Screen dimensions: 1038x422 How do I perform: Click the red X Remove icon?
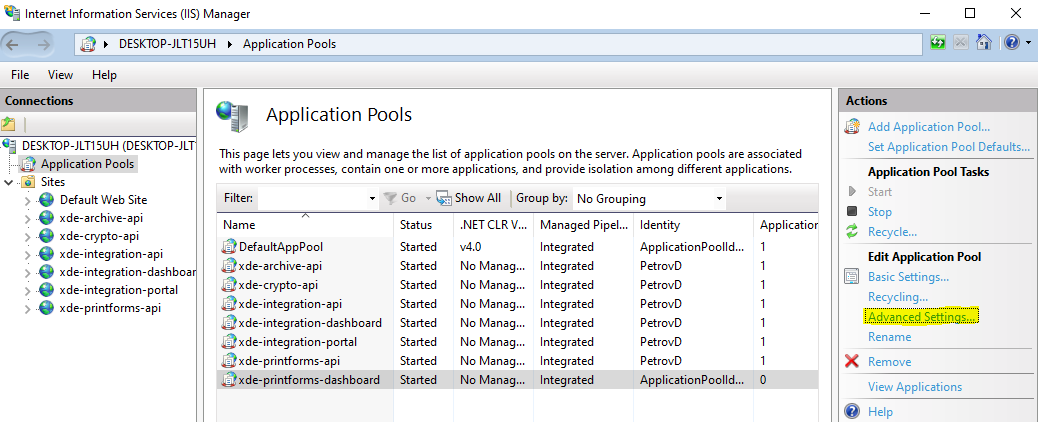tap(853, 362)
